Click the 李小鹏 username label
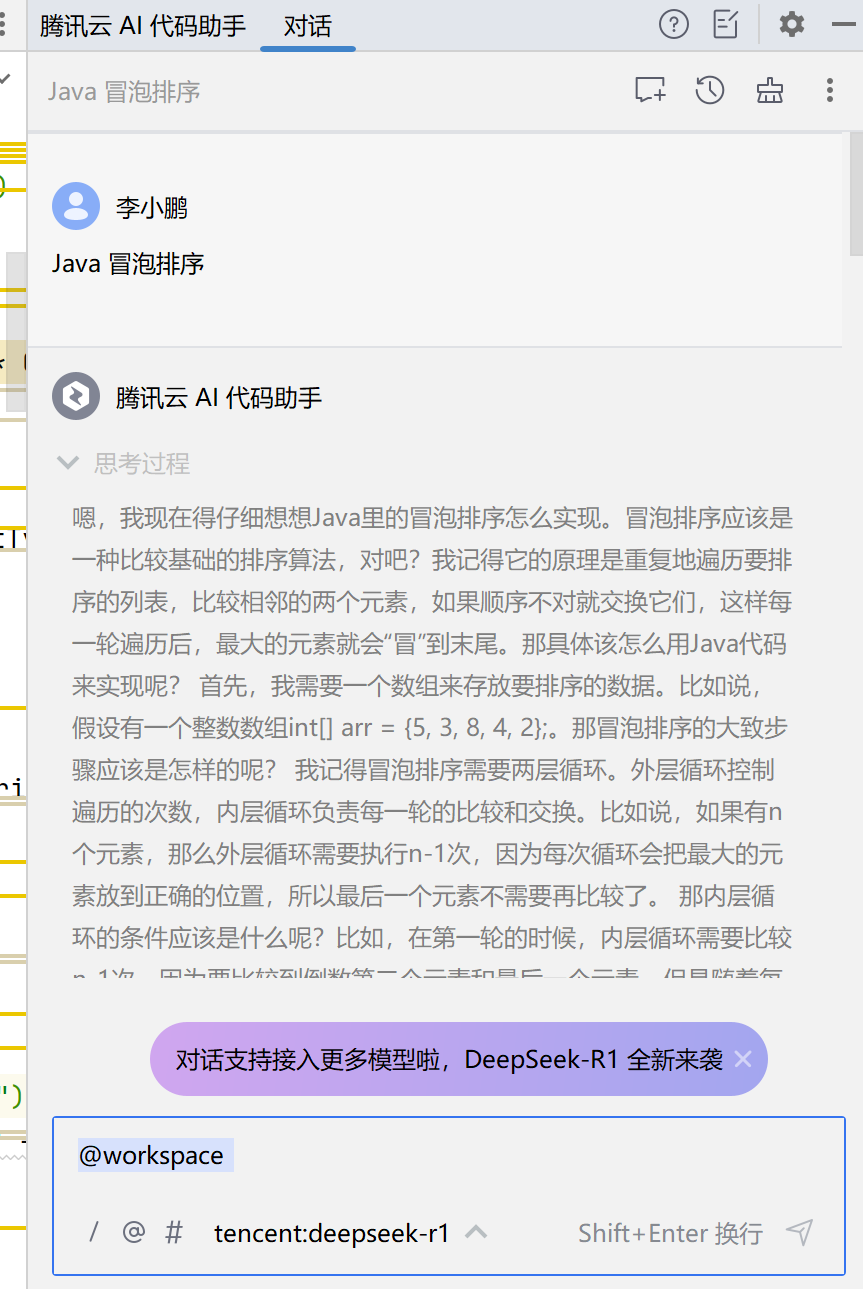The height and width of the screenshot is (1289, 863). pyautogui.click(x=152, y=208)
